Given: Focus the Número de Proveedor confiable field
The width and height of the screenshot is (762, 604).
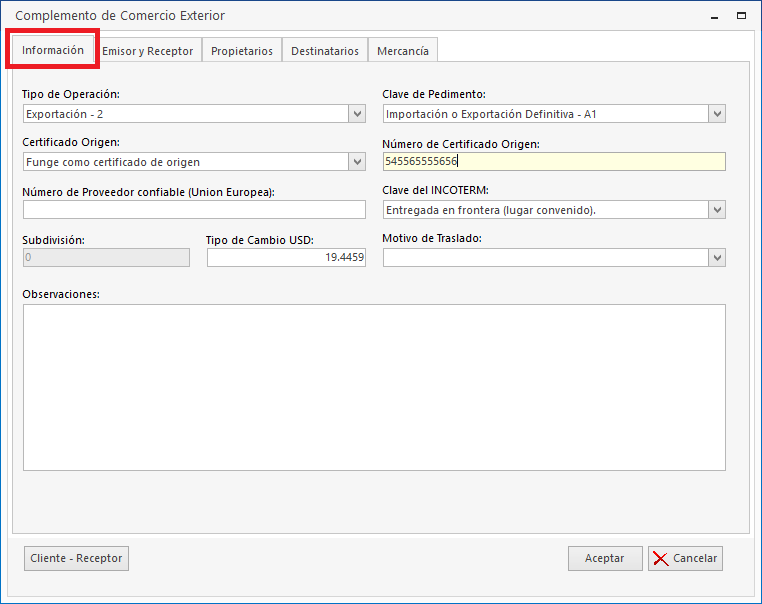Looking at the screenshot, I should pos(194,210).
